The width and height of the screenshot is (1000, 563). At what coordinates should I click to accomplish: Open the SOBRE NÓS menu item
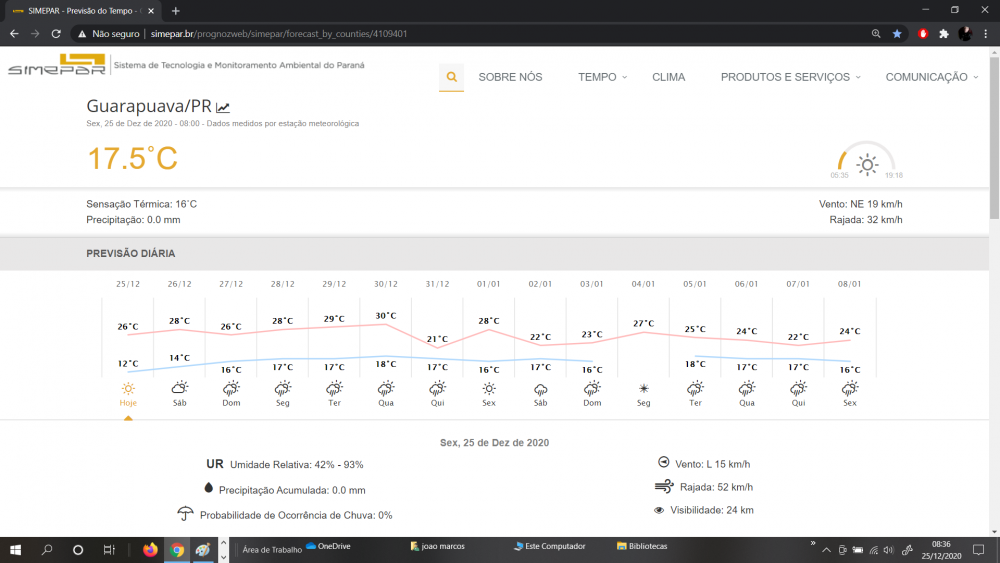click(510, 77)
